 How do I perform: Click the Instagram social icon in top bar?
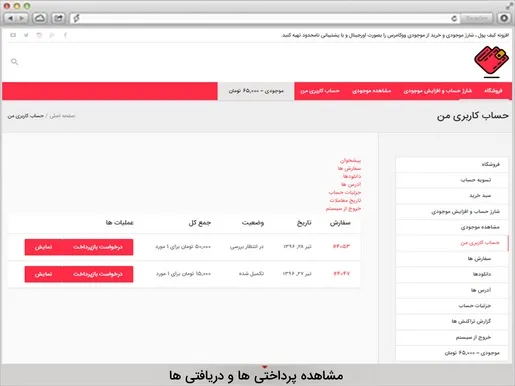click(x=39, y=35)
